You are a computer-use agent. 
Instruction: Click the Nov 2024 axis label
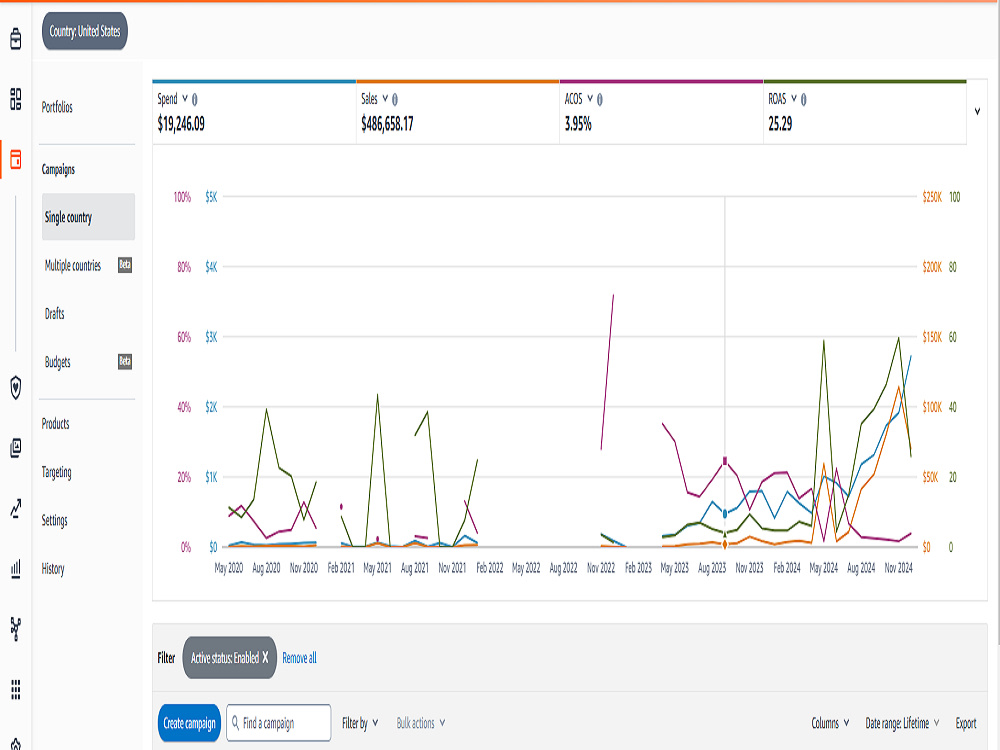pos(899,568)
